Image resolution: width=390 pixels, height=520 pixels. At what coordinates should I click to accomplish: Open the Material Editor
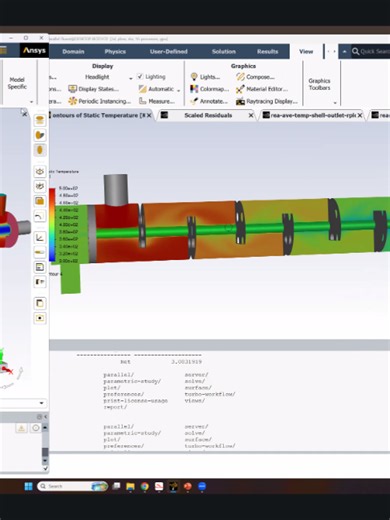coord(262,89)
